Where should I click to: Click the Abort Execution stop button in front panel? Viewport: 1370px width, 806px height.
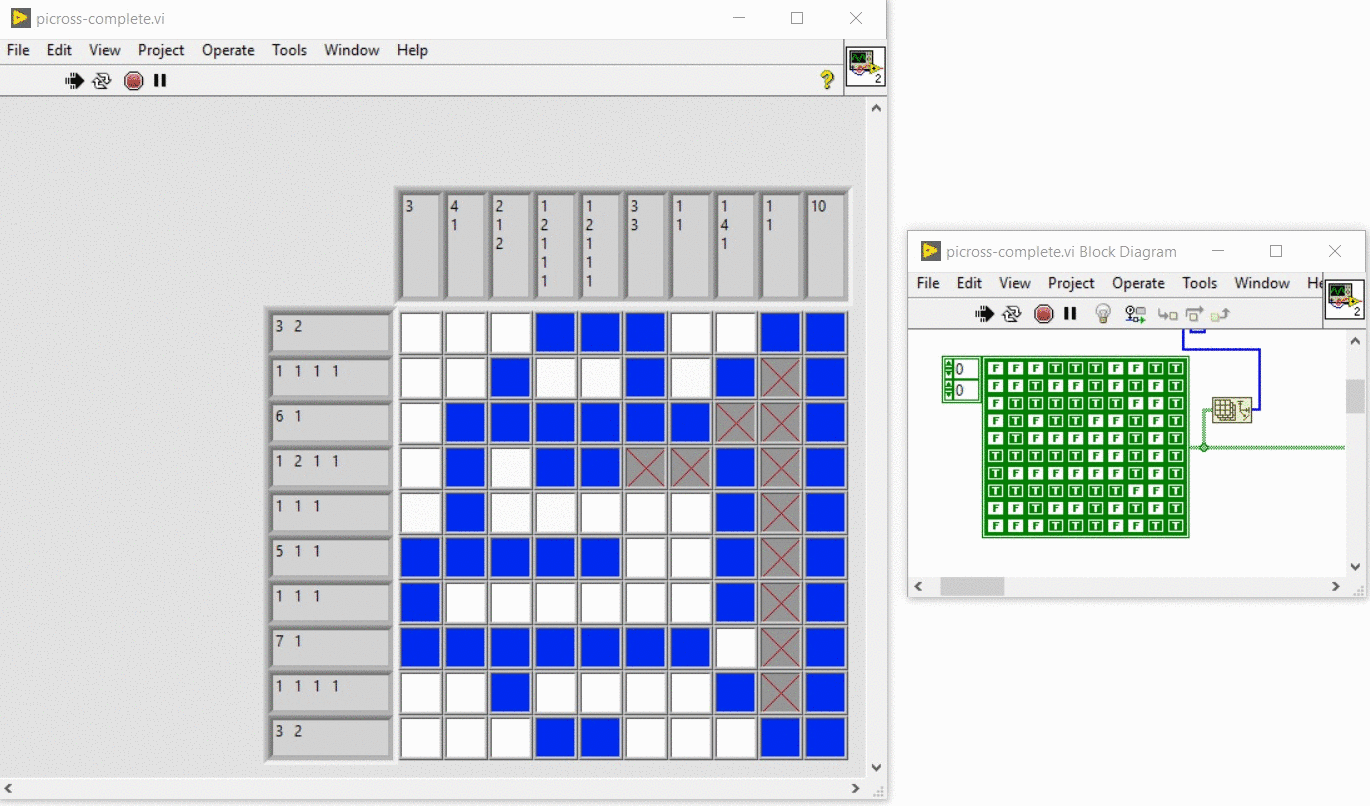tap(134, 81)
